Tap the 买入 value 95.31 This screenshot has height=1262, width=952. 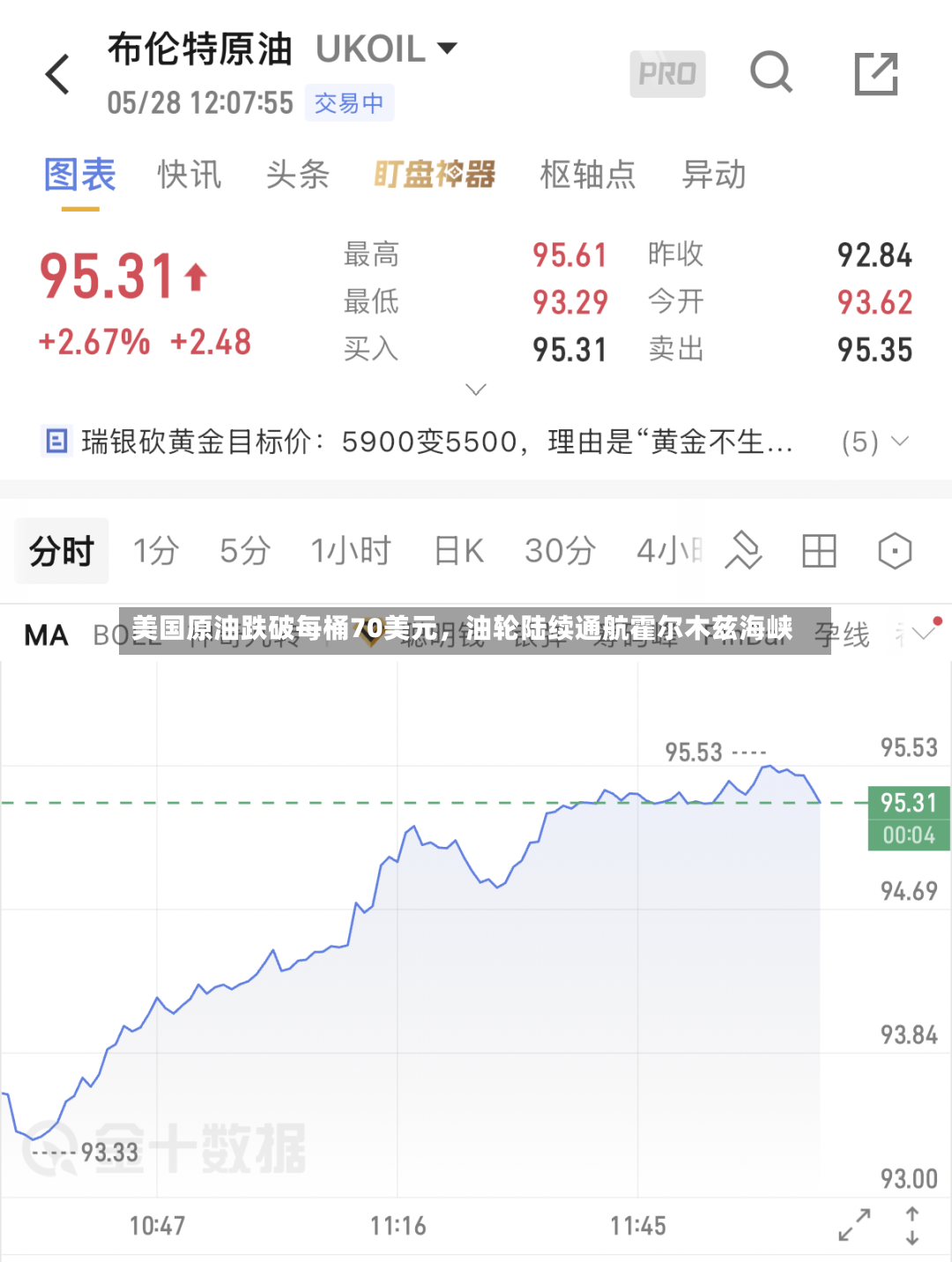(x=569, y=351)
